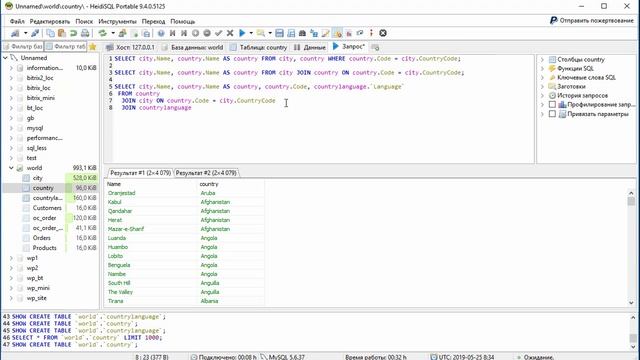
Task: Click the Stop query black circle icon
Action: pyautogui.click(x=383, y=33)
